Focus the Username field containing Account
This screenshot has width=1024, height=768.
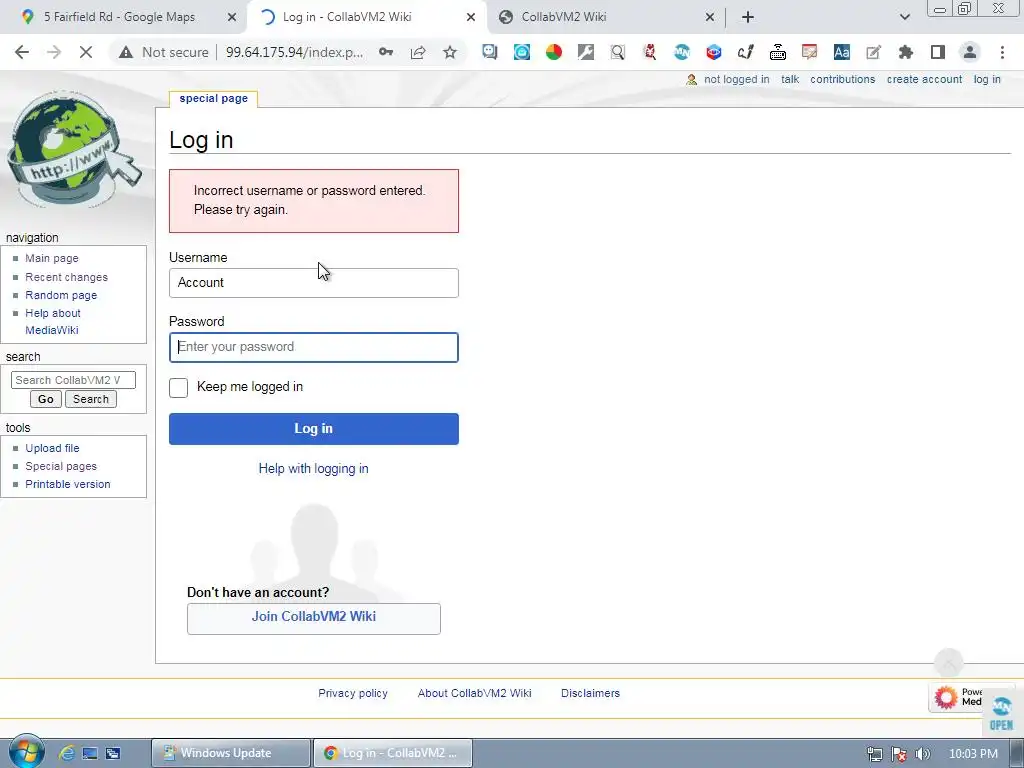tap(313, 283)
